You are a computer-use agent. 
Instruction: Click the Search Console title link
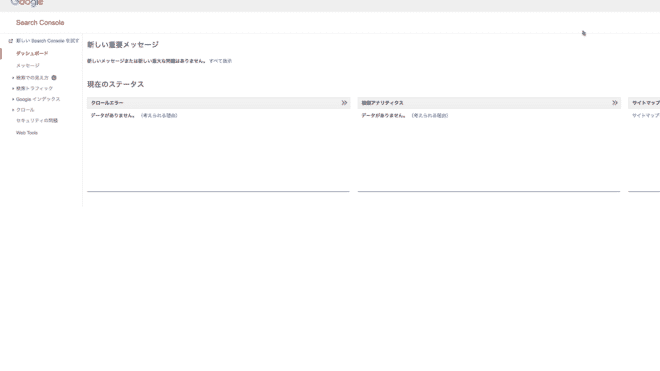pyautogui.click(x=40, y=23)
